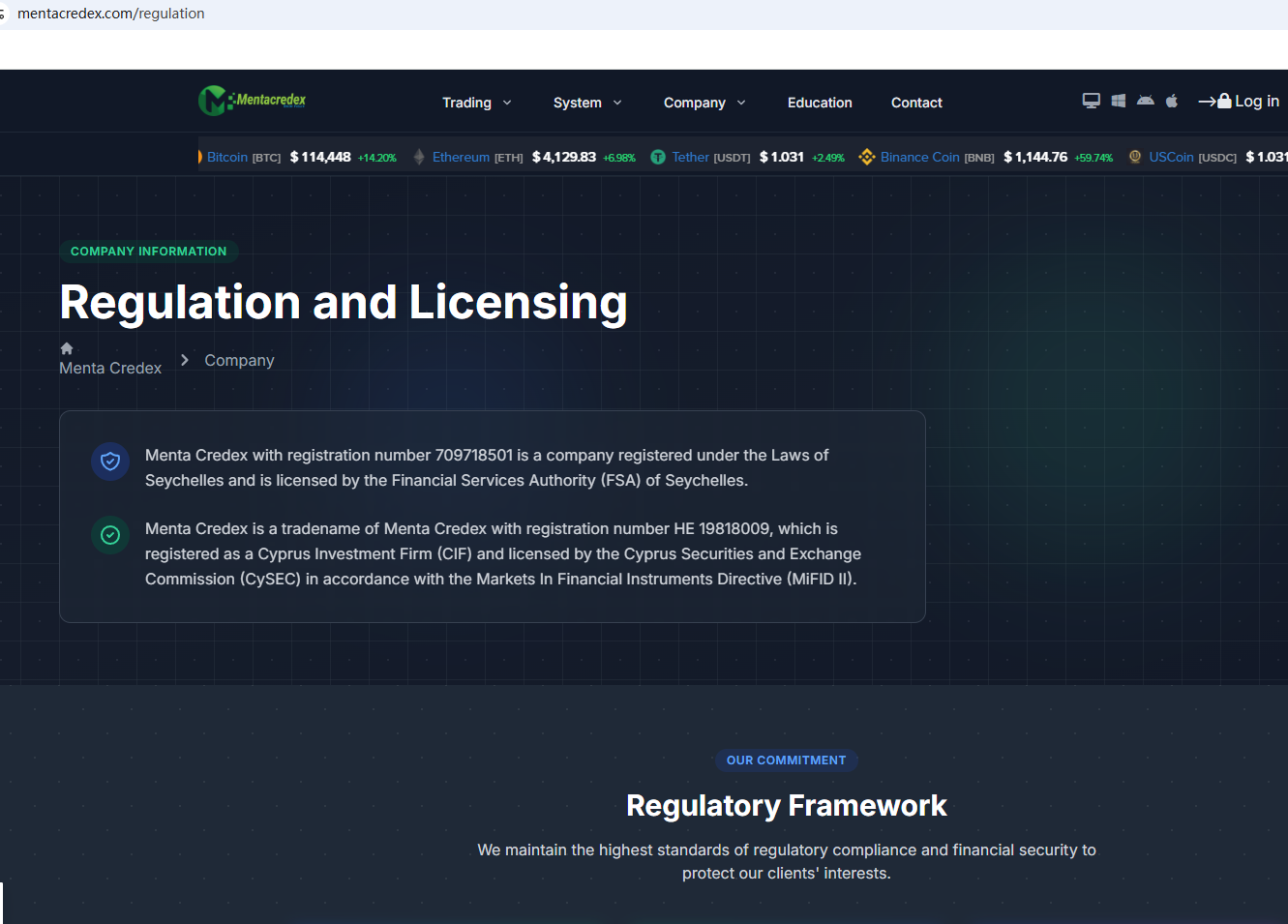Screen dimensions: 1288x924
Task: Click the blue shield icon by FSA text
Action: click(x=110, y=462)
